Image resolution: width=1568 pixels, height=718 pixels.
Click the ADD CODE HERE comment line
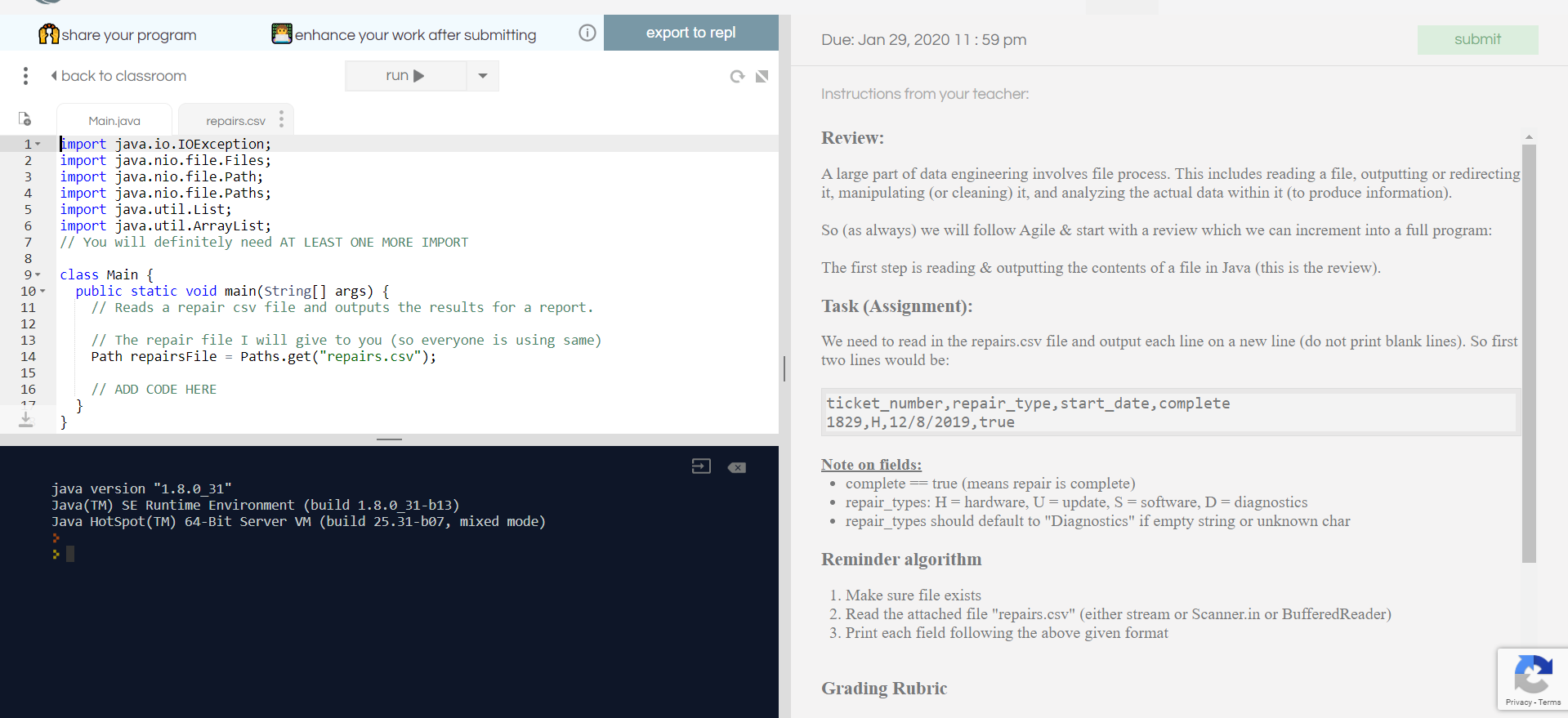(154, 390)
